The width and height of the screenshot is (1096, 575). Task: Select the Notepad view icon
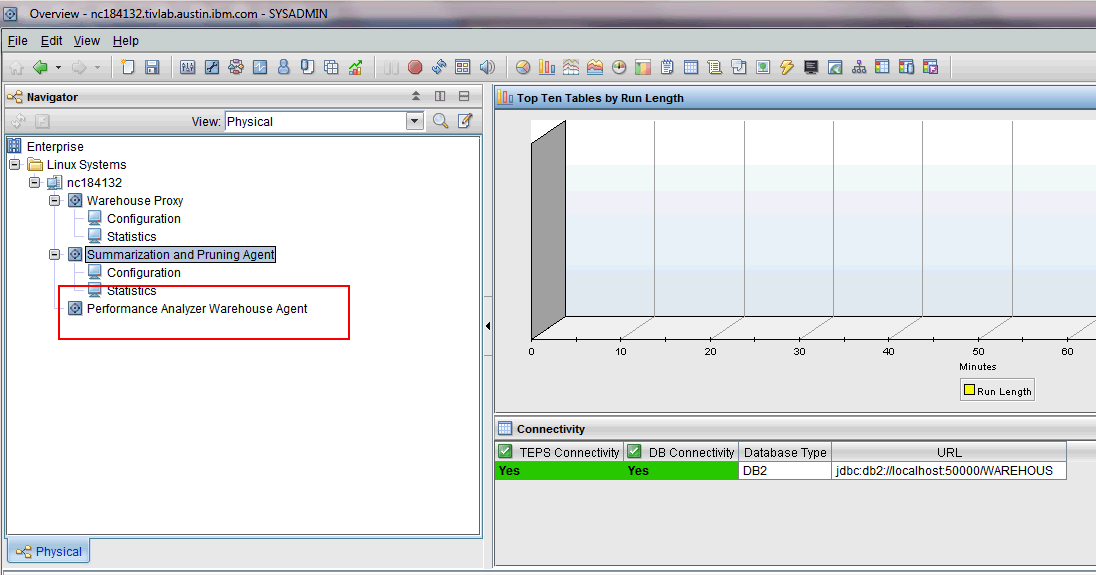pos(667,67)
